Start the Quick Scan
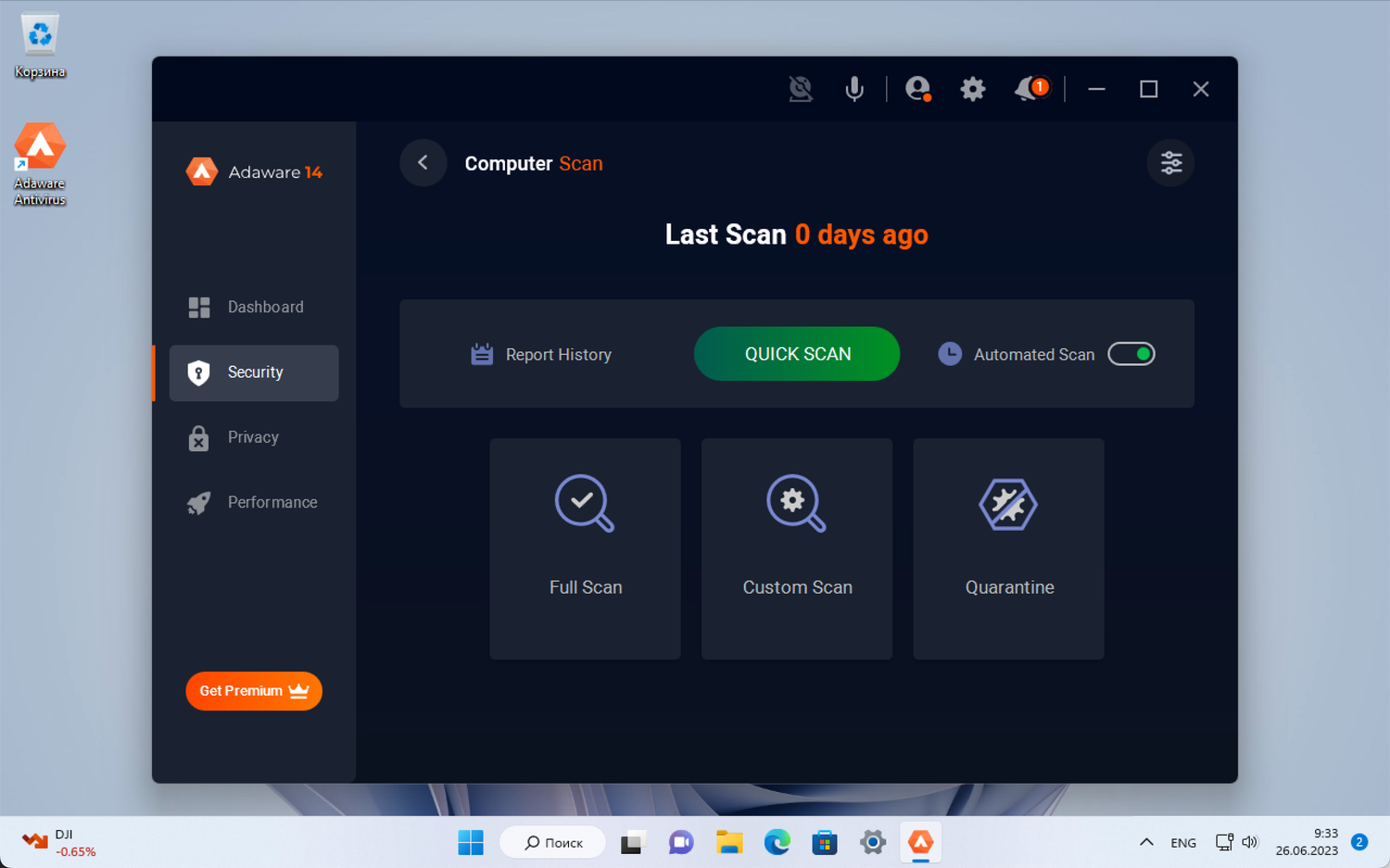Viewport: 1390px width, 868px height. click(x=797, y=354)
